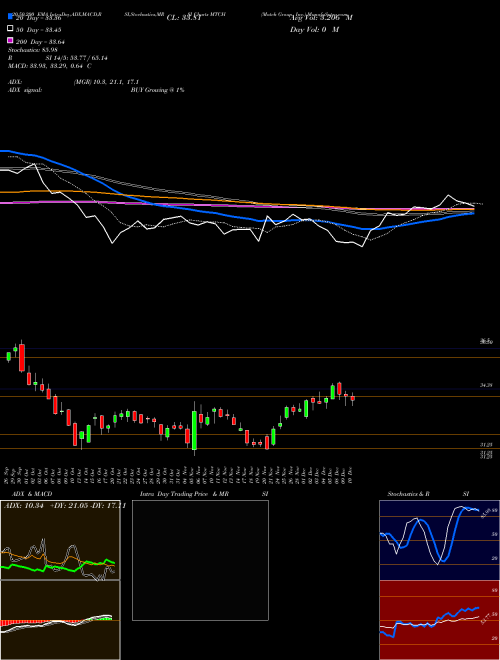The height and width of the screenshot is (660, 500).
Task: Click the 'ADX: 10.34 +DY: 21.05 -DY: 17.11' readout
Action: 65,505
